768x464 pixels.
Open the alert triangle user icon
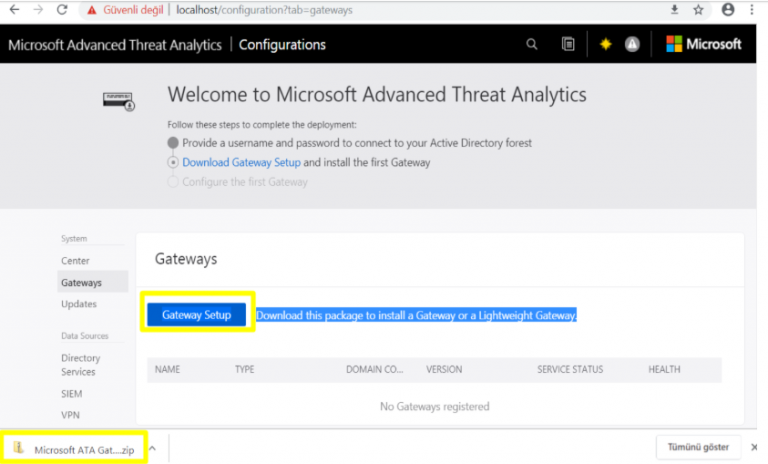click(x=632, y=44)
